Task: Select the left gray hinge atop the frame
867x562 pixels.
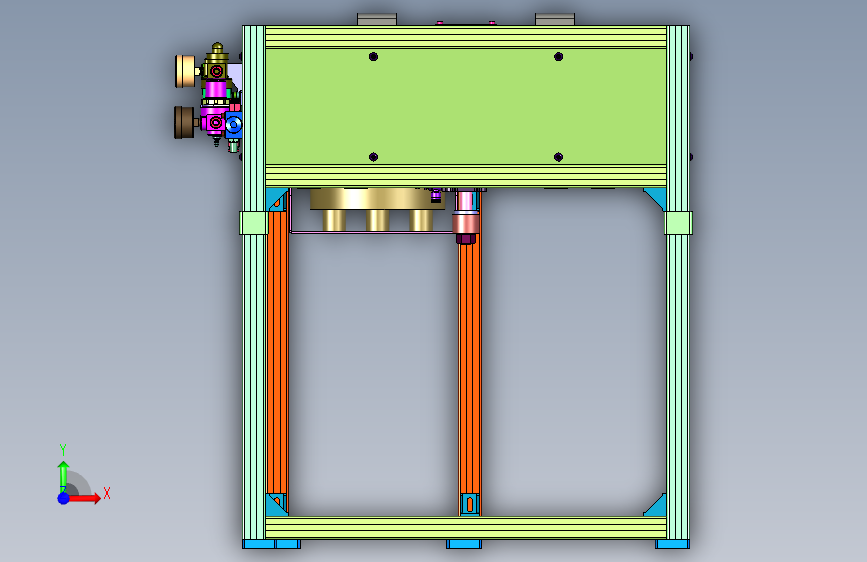Action: coord(377,19)
